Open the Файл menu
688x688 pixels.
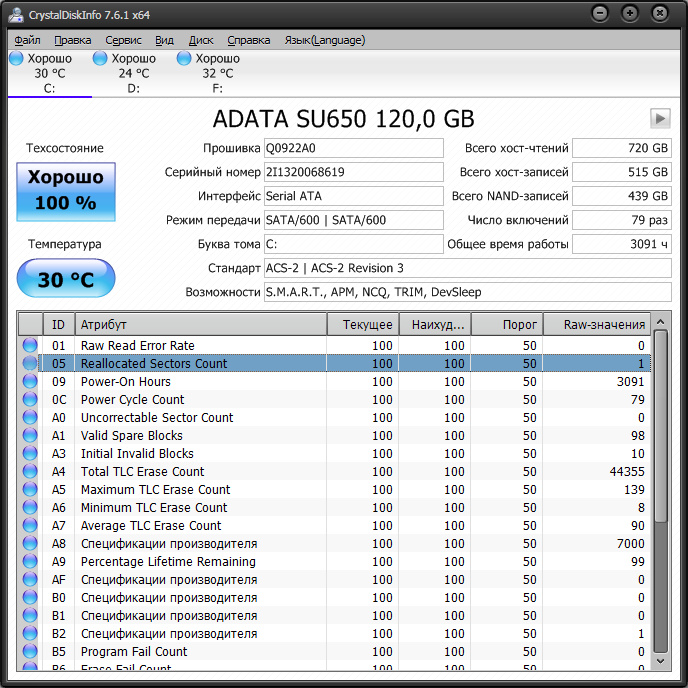point(28,40)
